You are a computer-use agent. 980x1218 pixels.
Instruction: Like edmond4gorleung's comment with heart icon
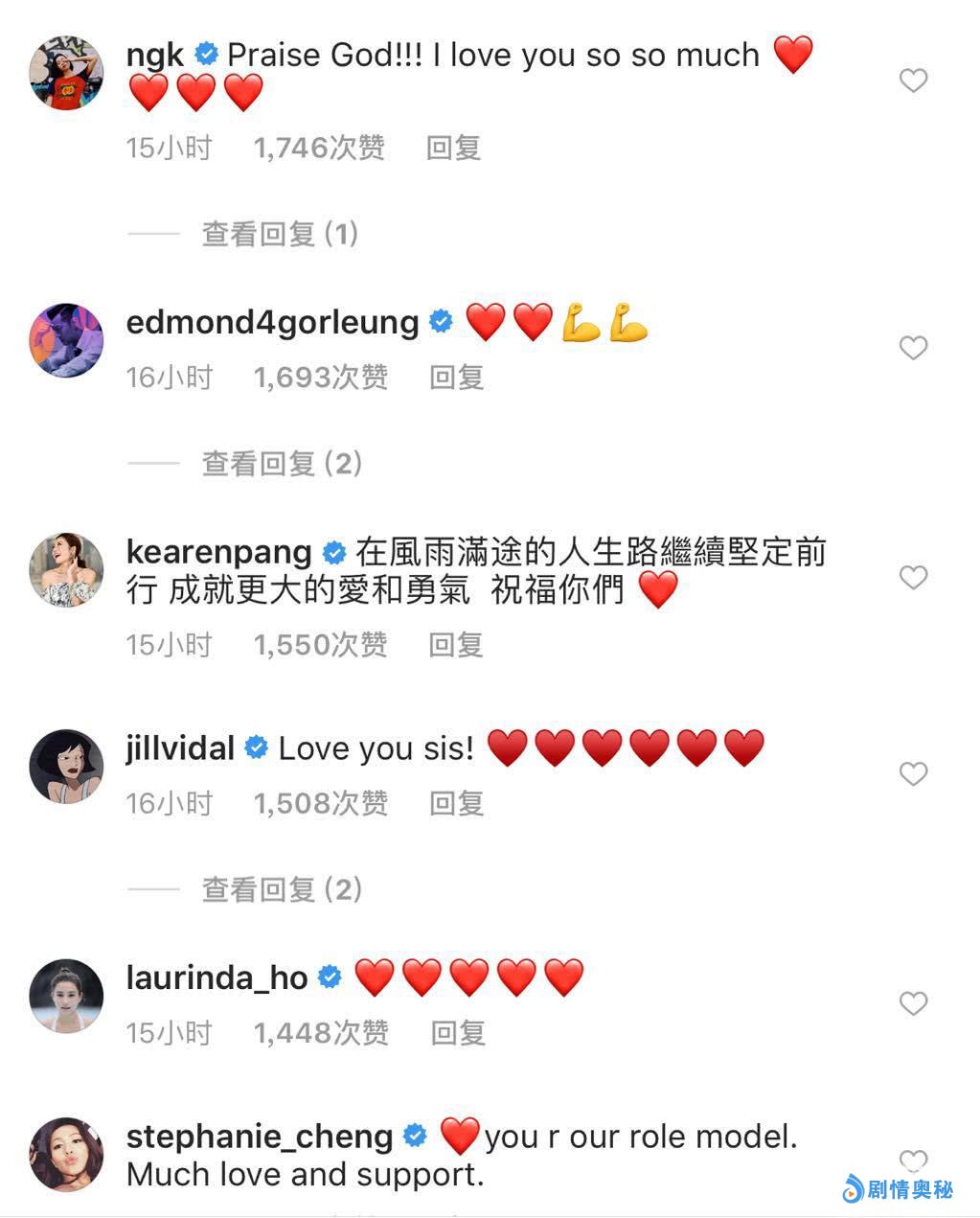point(913,348)
